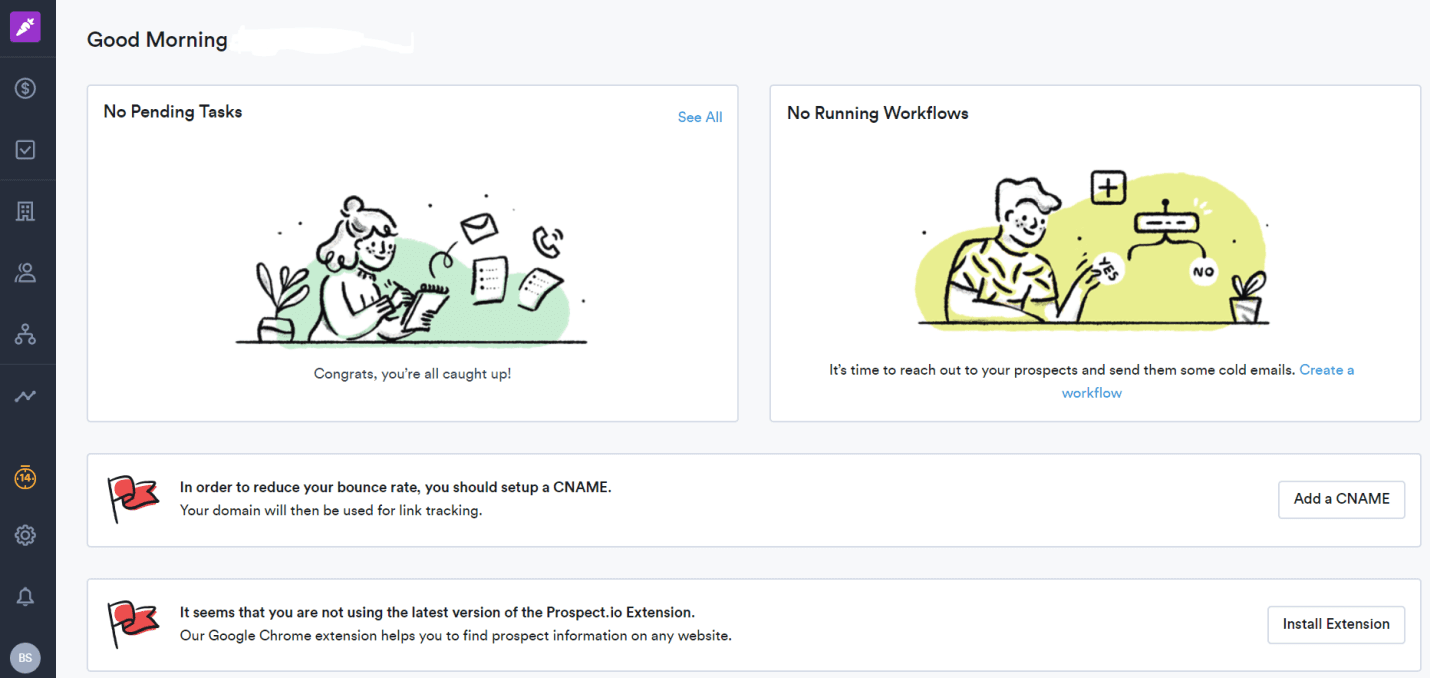Open the analytics line chart icon

(25, 397)
